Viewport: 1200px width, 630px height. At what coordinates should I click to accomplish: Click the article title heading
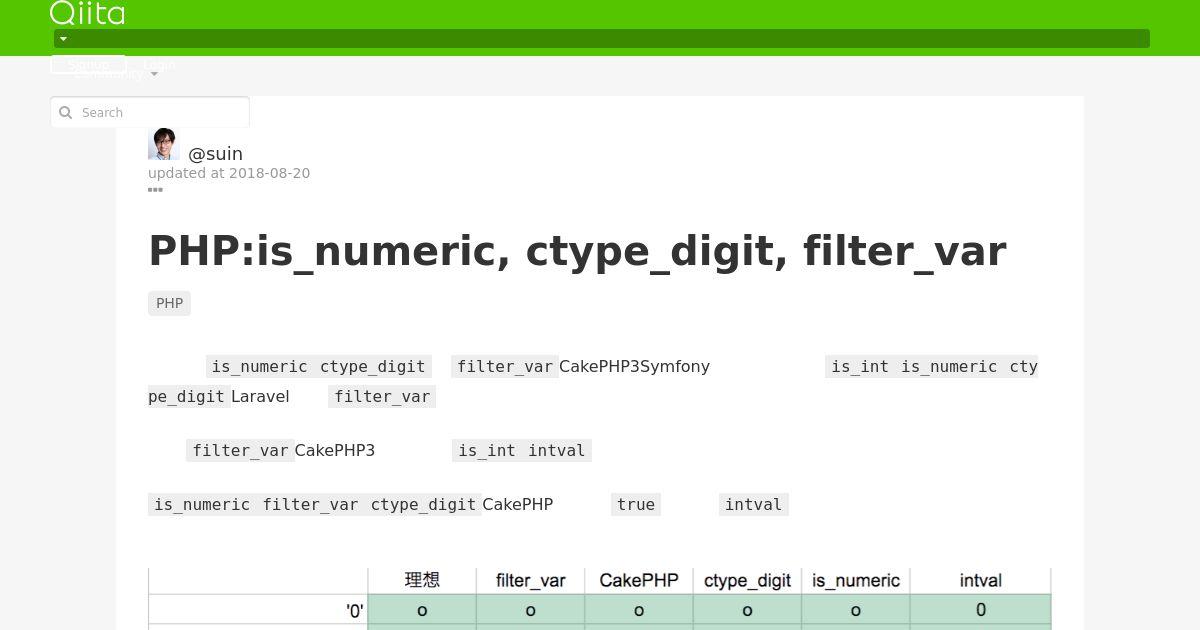click(x=577, y=250)
